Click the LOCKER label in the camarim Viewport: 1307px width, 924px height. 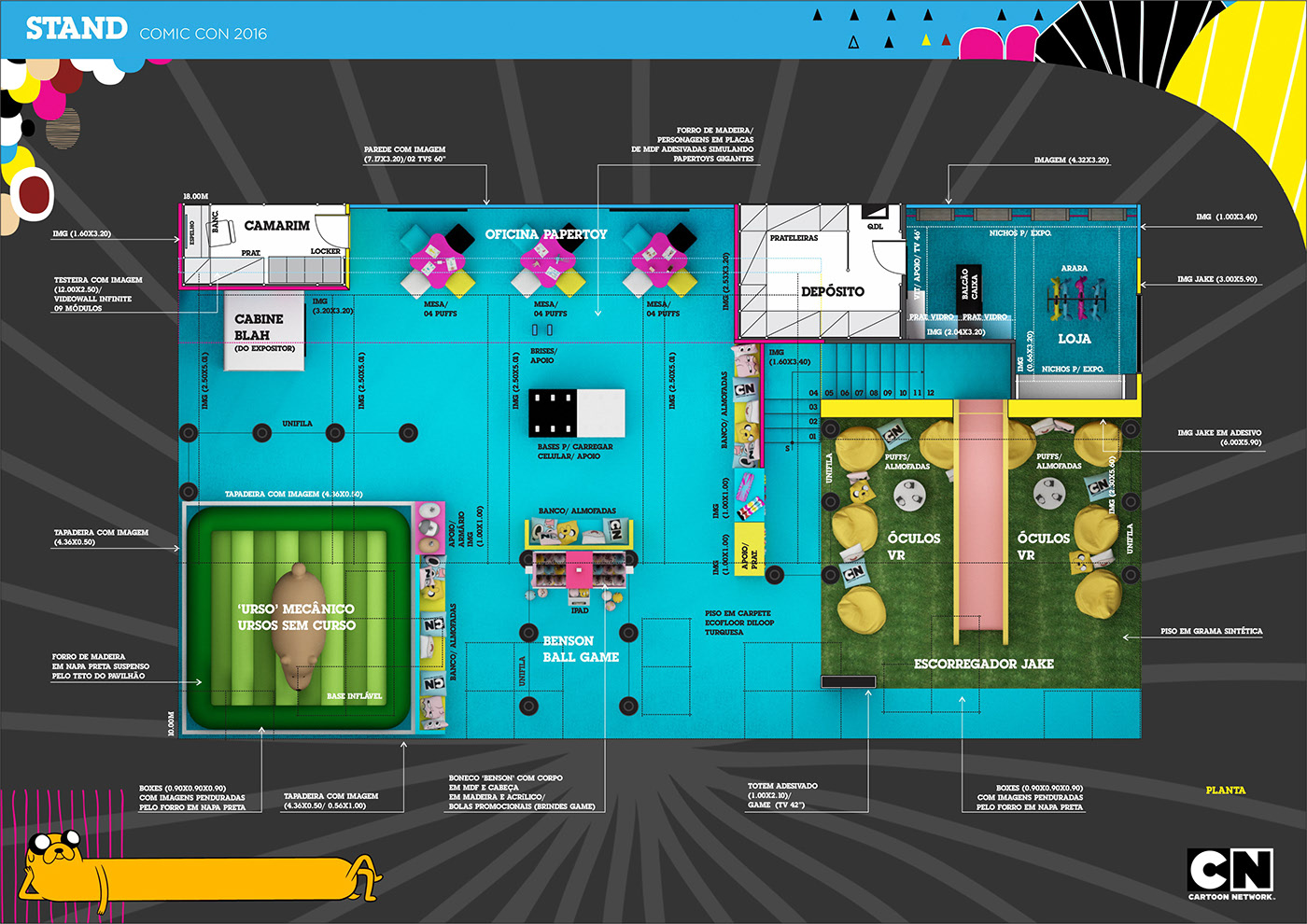pos(325,251)
